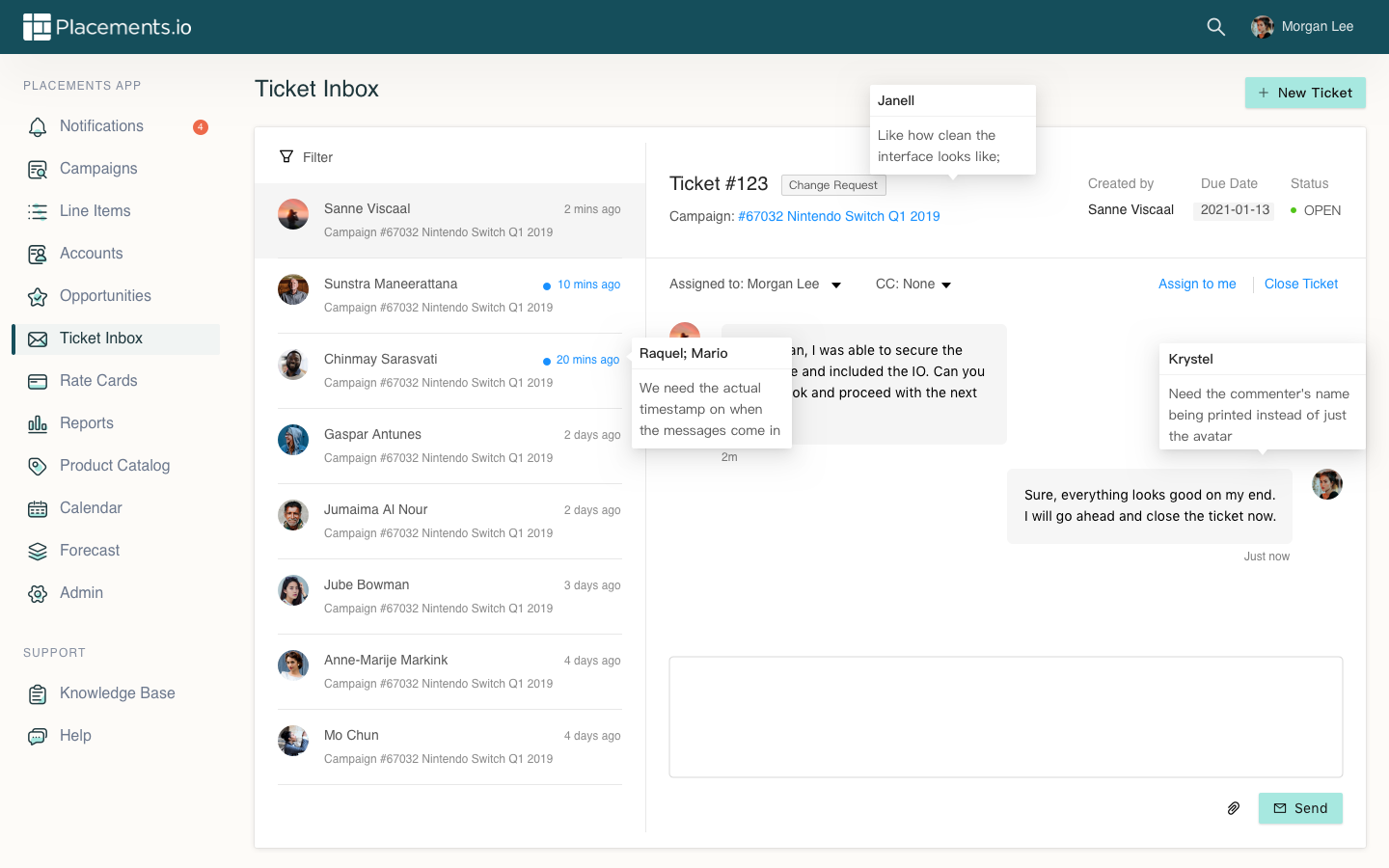Image resolution: width=1389 pixels, height=868 pixels.
Task: Select Sunstra Maneerattana's ticket in list
Action: 449,295
